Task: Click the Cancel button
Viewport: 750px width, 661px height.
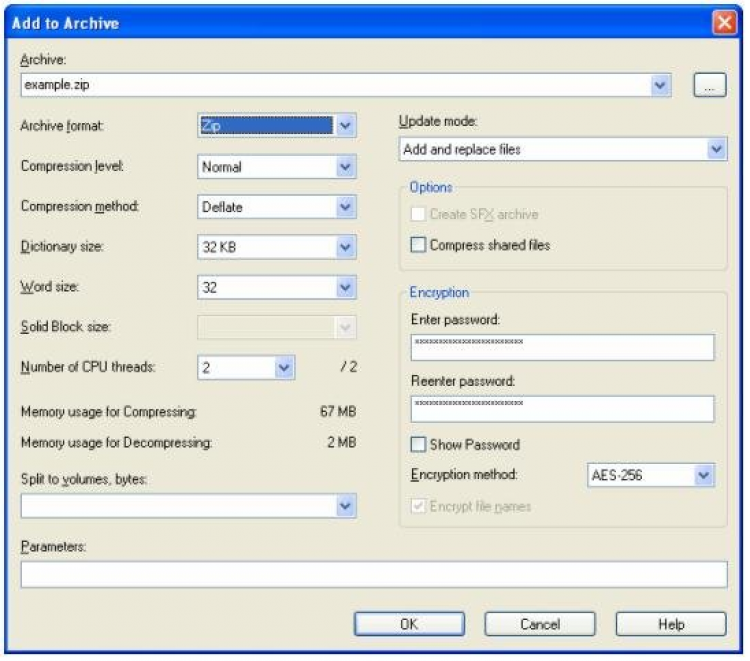Action: pos(540,624)
